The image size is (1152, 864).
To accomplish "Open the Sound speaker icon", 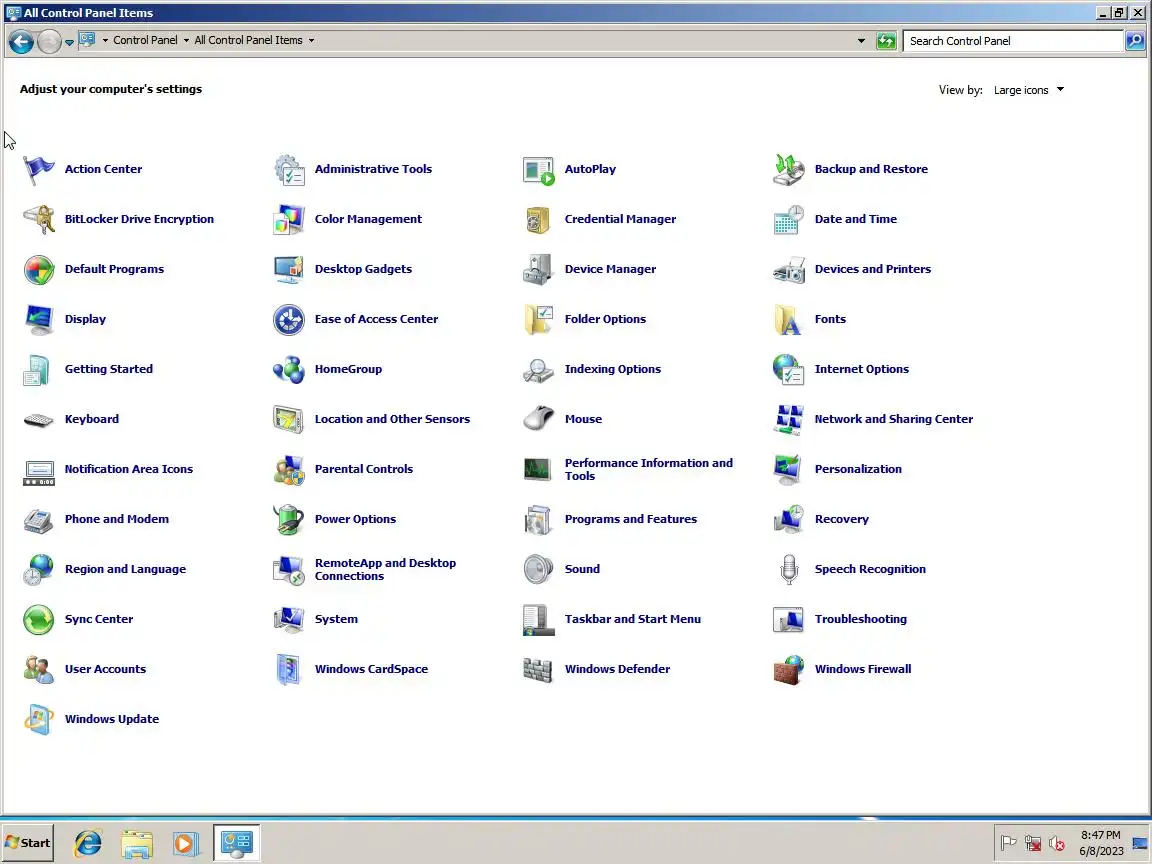I will pyautogui.click(x=539, y=569).
